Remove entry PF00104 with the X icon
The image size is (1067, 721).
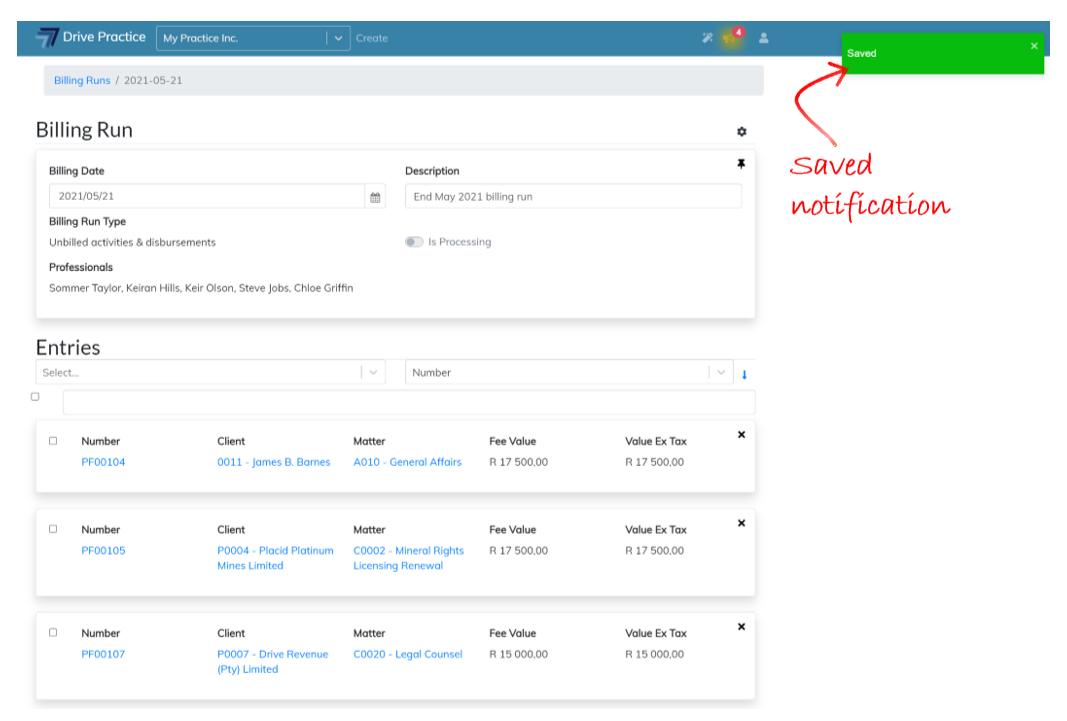tap(741, 435)
